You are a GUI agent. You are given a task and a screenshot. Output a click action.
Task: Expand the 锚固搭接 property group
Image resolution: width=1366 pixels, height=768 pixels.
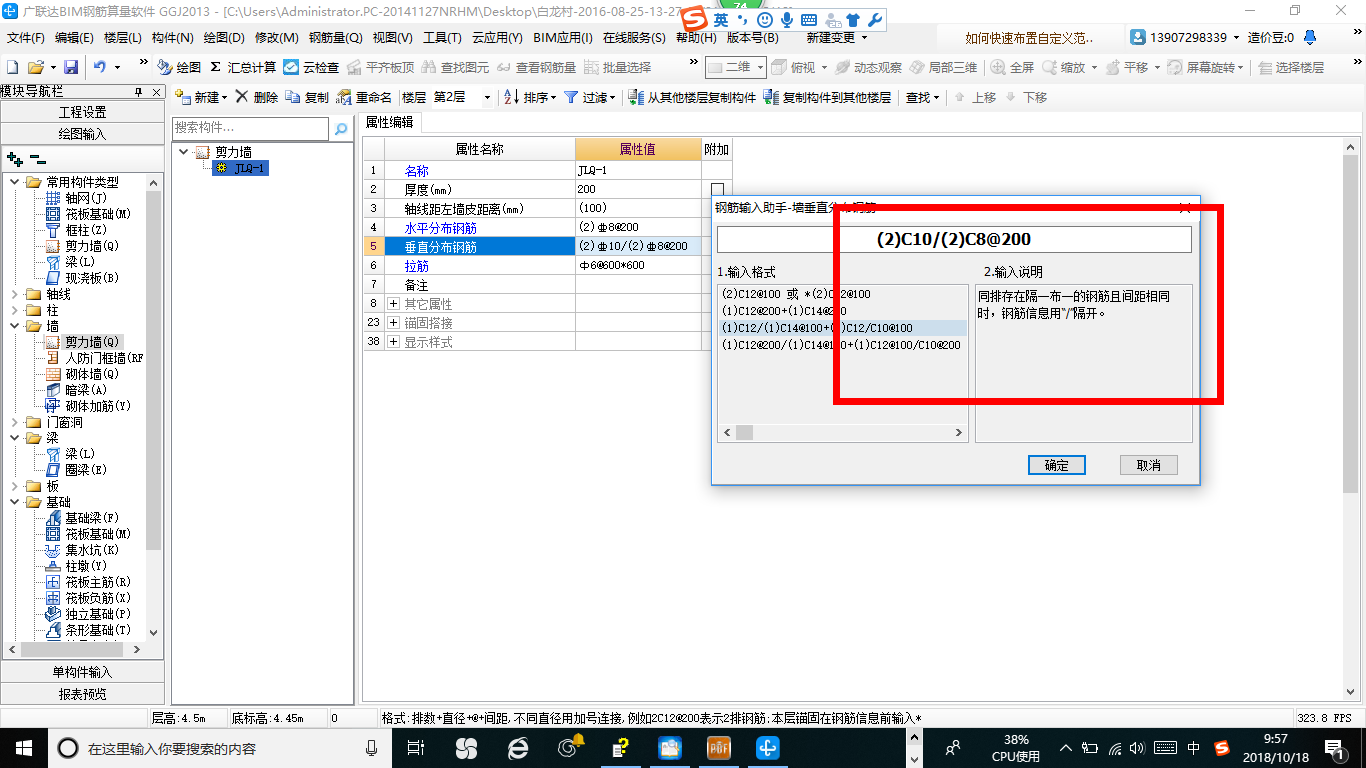point(393,322)
